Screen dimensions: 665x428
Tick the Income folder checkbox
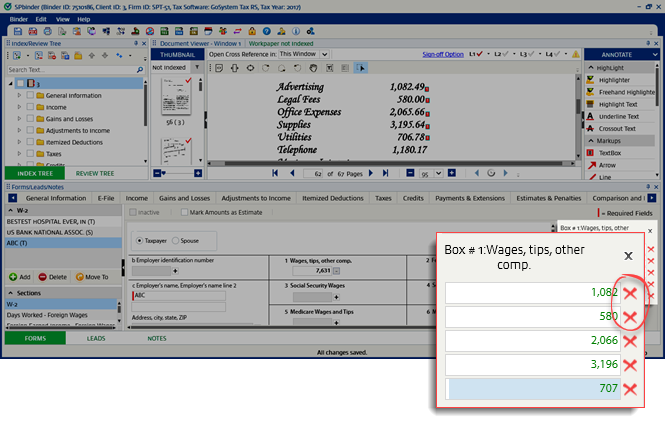(x=31, y=107)
